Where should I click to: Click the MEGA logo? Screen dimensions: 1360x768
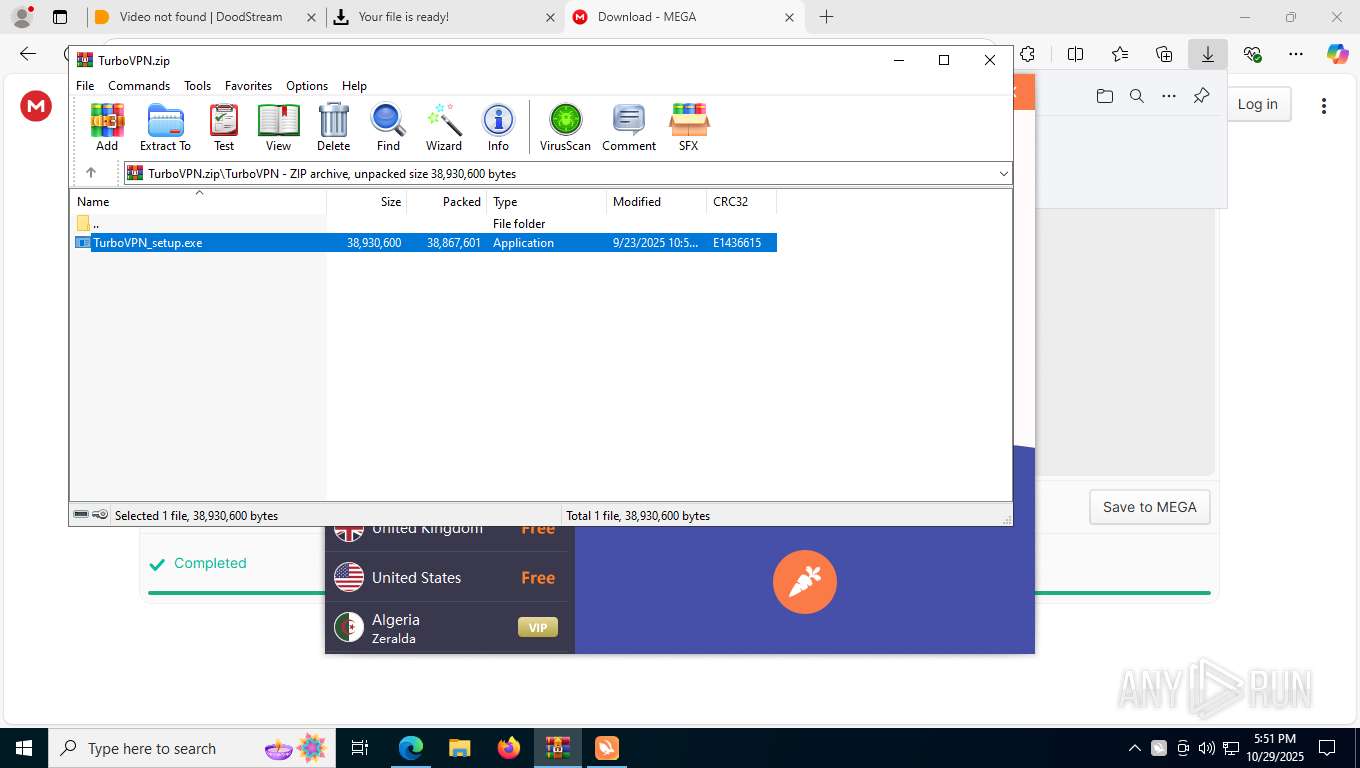(36, 105)
